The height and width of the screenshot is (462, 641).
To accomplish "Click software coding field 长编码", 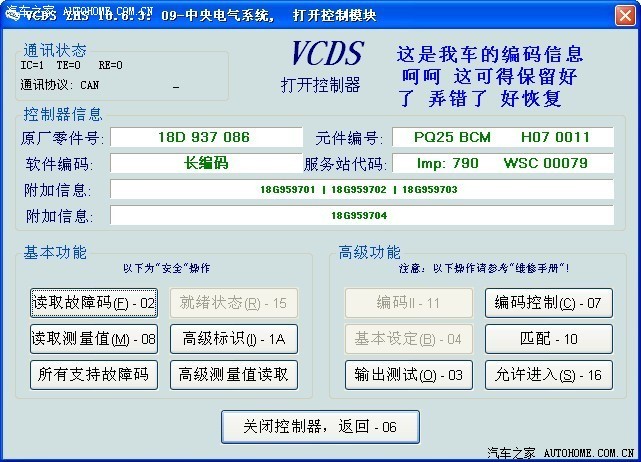I will click(x=206, y=163).
